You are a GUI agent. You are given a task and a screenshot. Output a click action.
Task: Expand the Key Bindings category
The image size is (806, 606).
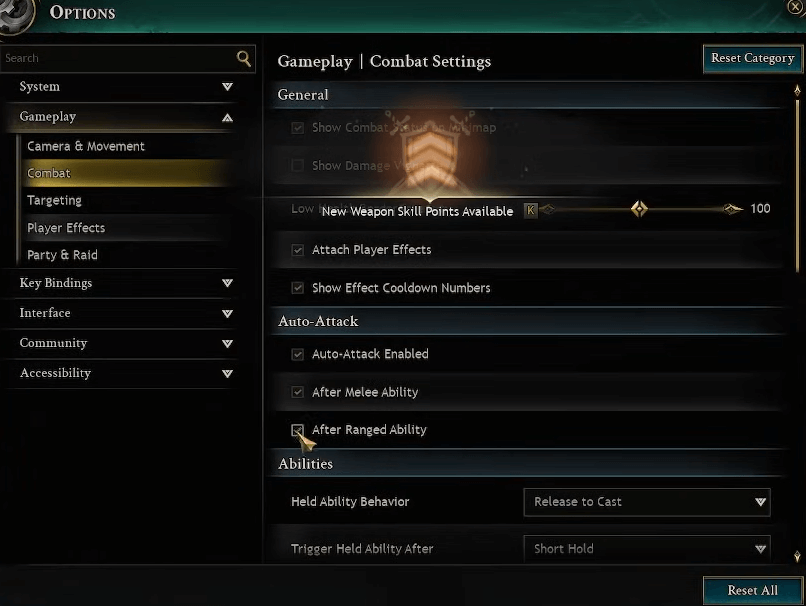pyautogui.click(x=227, y=283)
